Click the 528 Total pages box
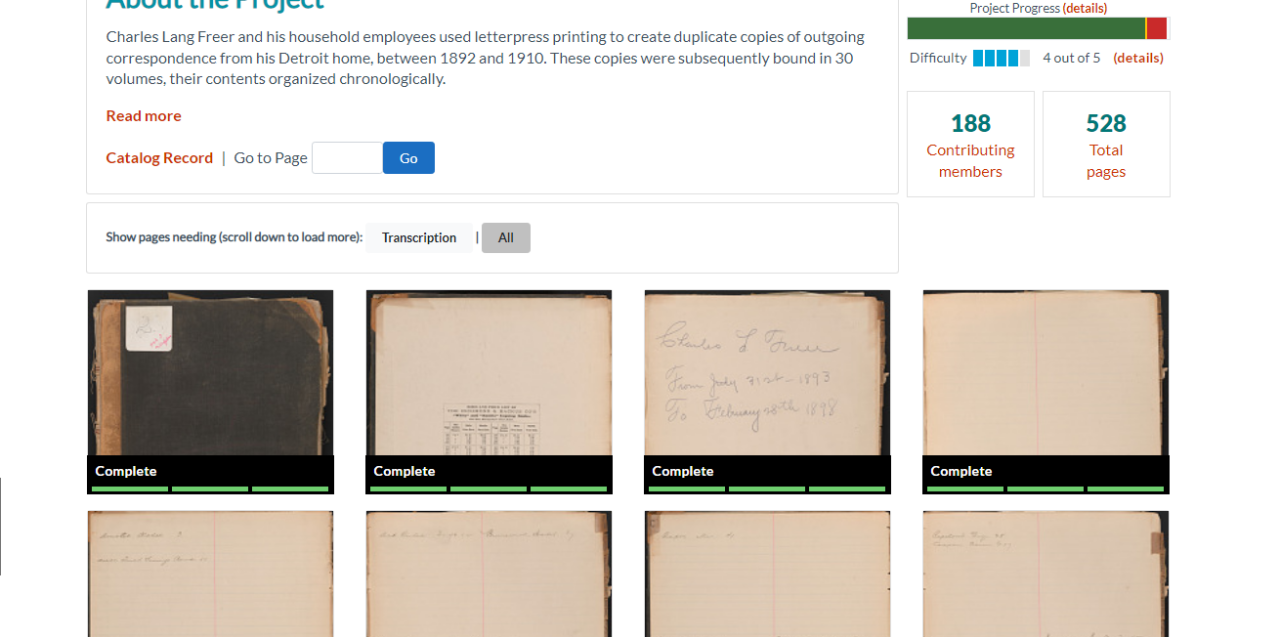 (1106, 144)
